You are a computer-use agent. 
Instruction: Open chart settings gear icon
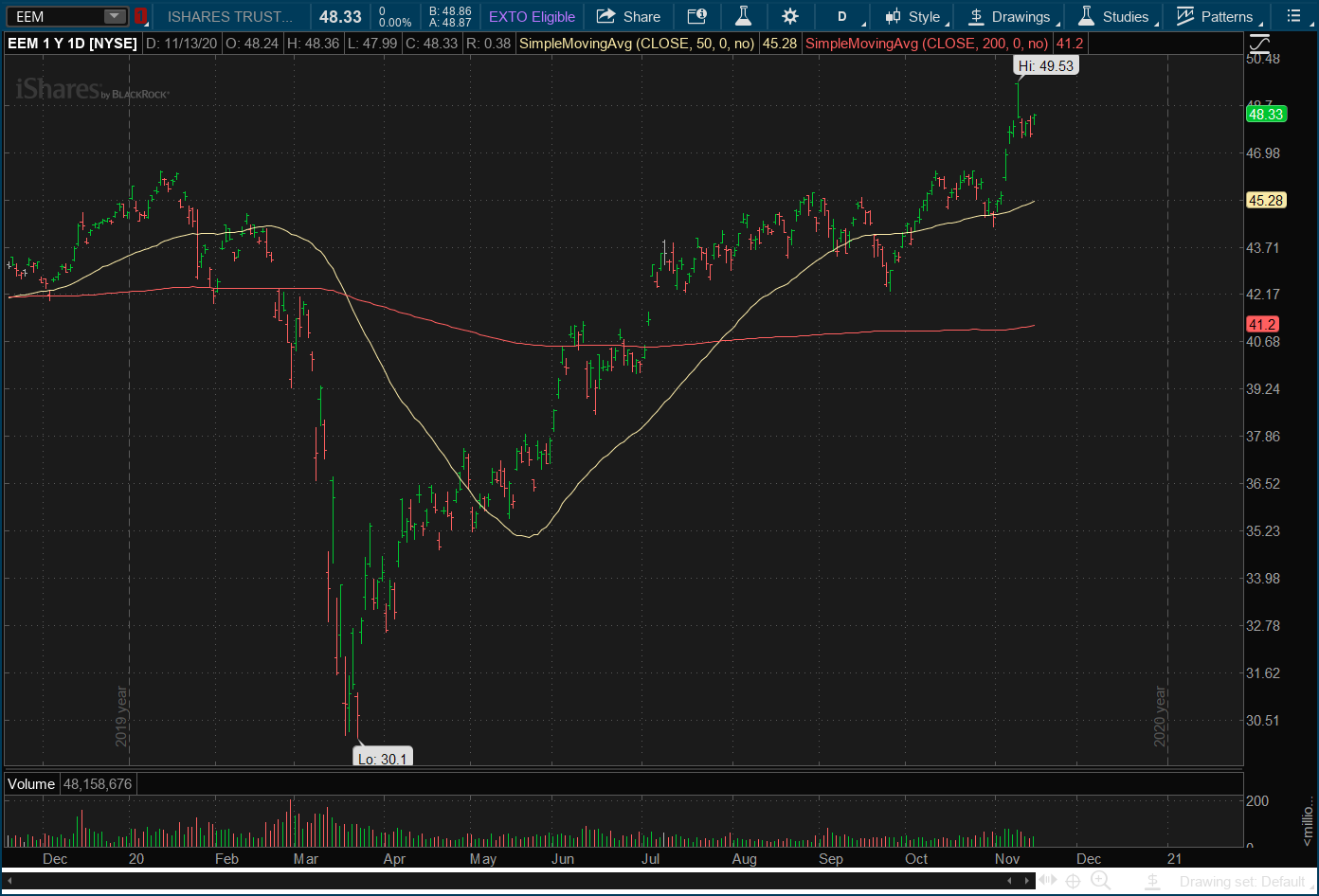790,16
